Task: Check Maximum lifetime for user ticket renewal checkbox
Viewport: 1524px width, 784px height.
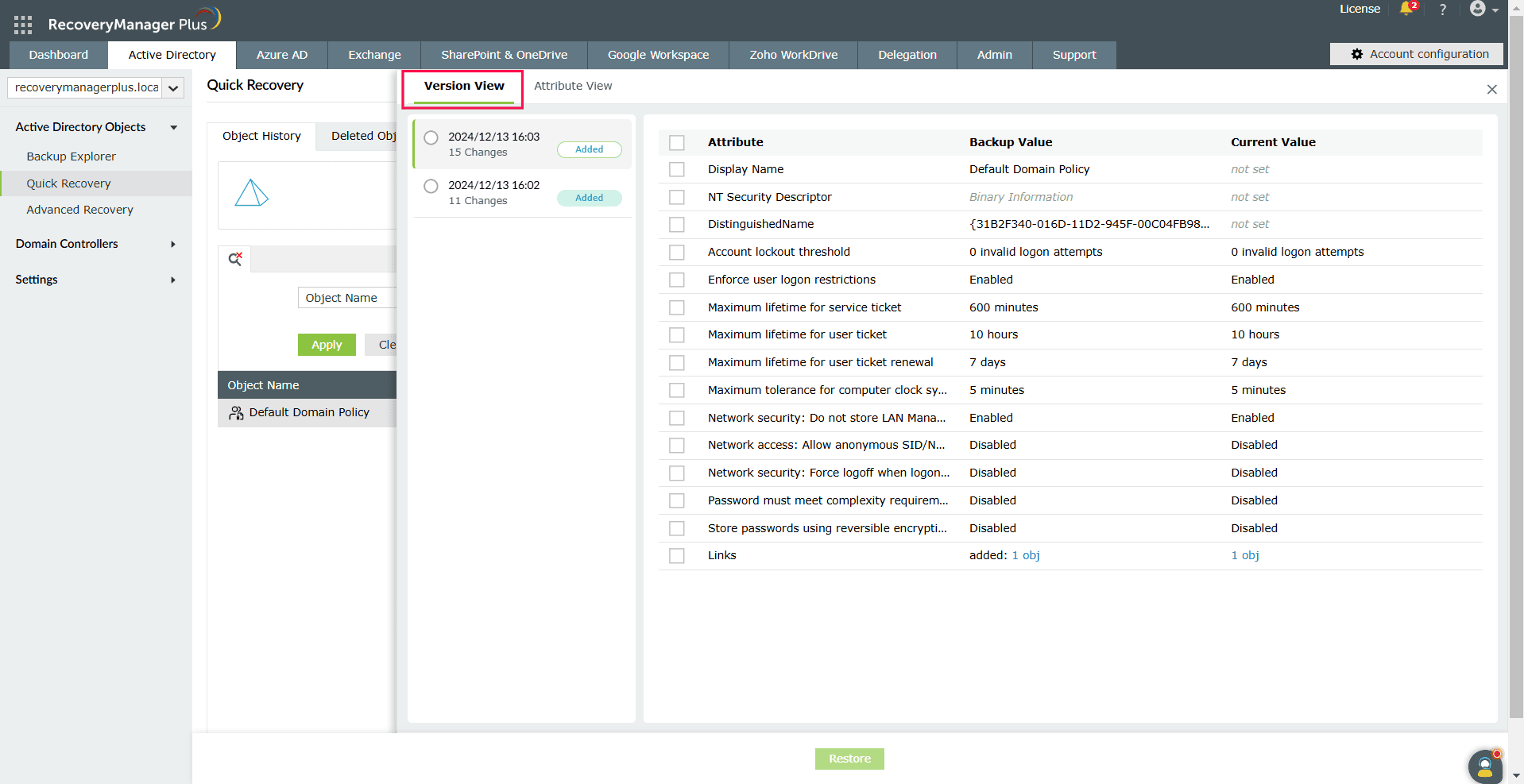Action: 677,363
